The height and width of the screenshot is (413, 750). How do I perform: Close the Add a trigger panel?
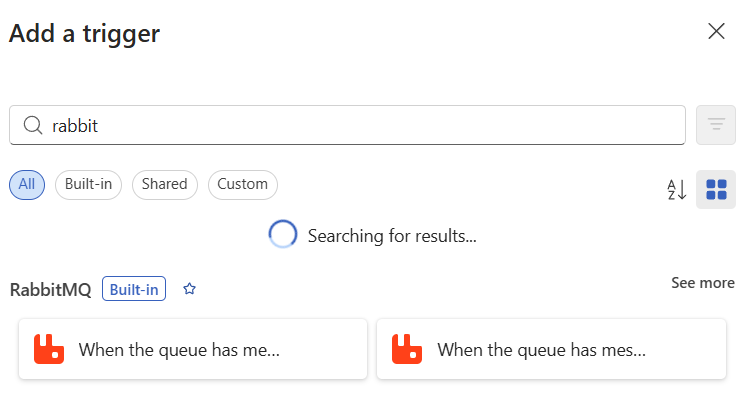point(716,31)
